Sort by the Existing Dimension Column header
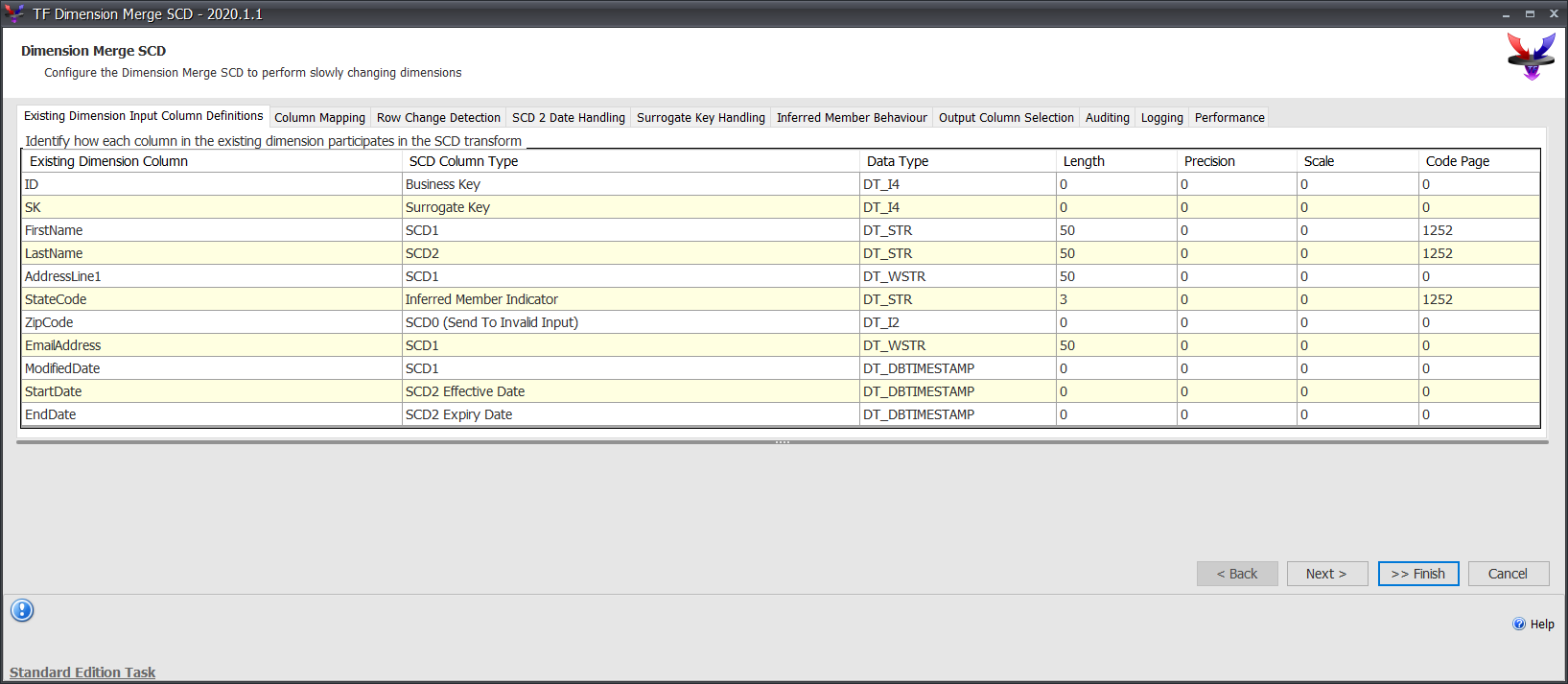 point(212,161)
